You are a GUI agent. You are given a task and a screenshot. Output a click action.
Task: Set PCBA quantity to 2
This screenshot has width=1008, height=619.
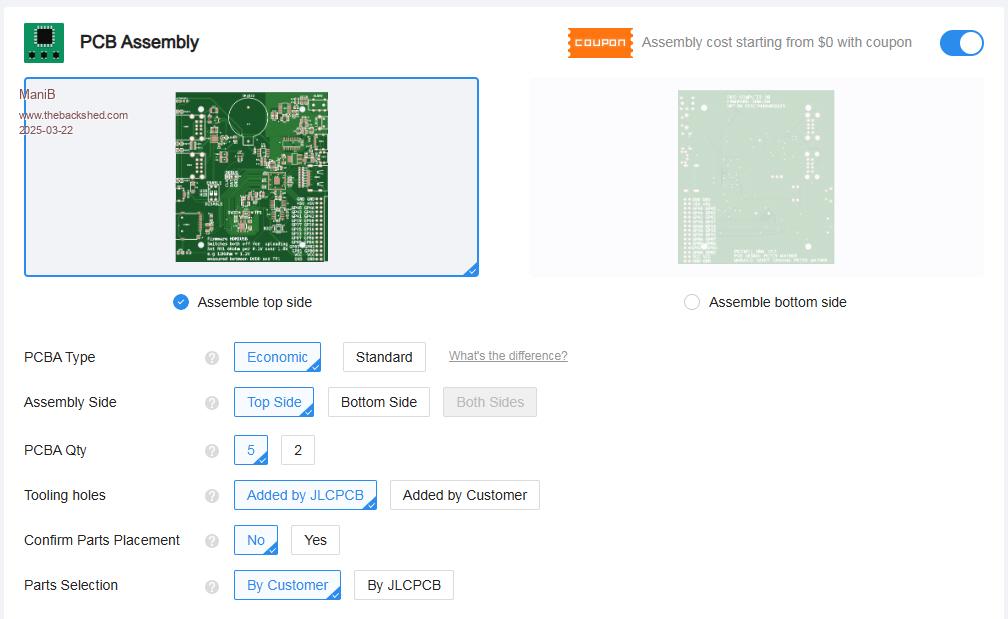click(298, 450)
